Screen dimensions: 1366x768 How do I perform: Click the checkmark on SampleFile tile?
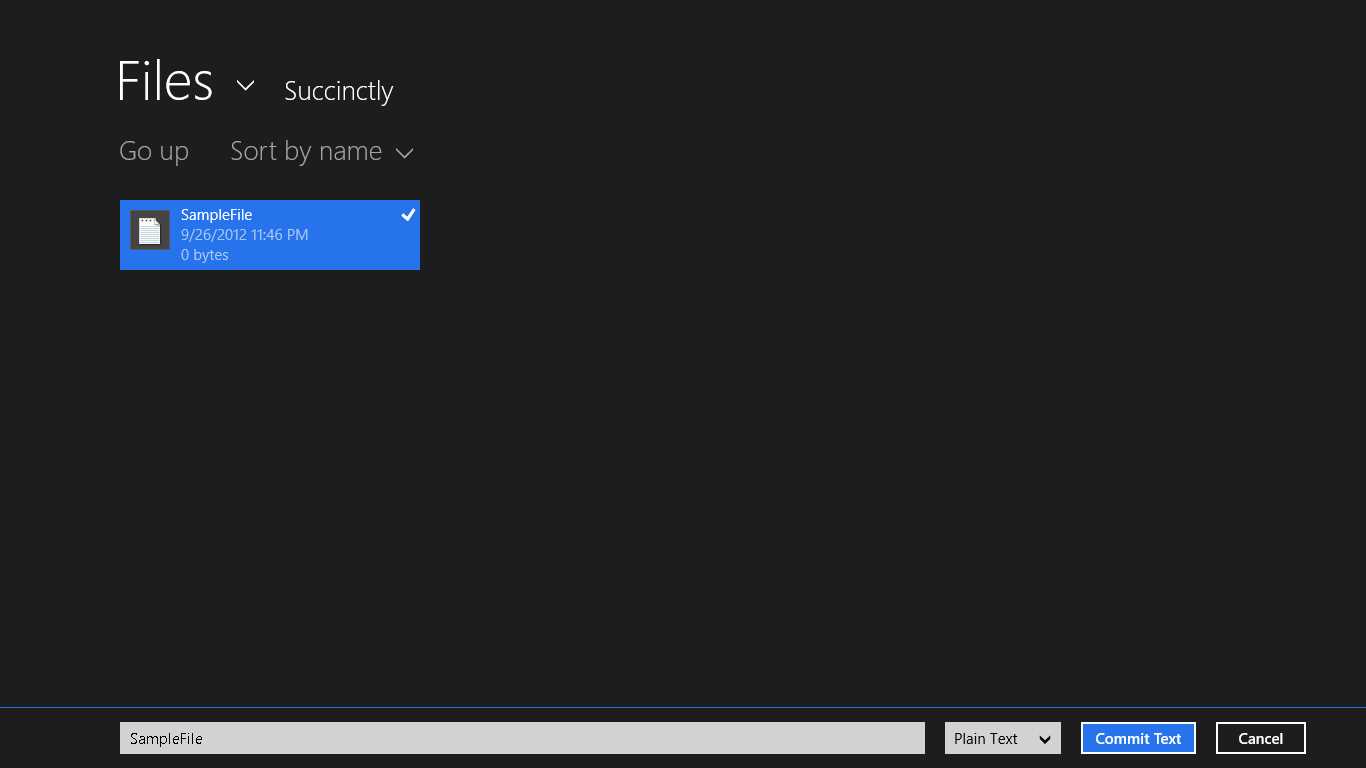tap(408, 214)
